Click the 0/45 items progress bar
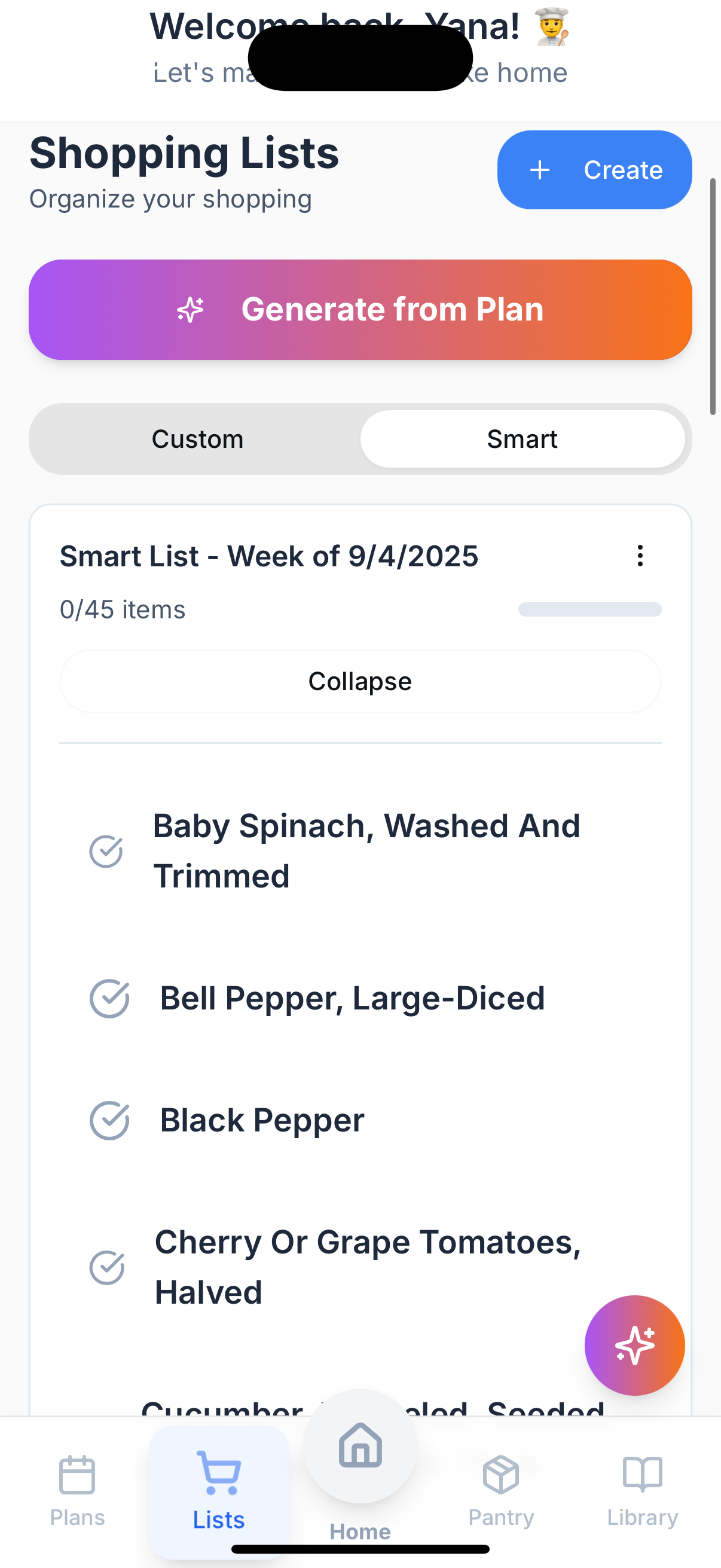 pyautogui.click(x=589, y=609)
